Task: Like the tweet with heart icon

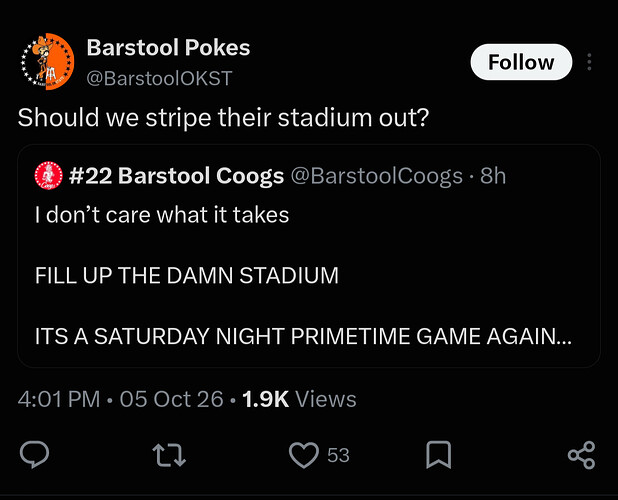Action: [304, 455]
